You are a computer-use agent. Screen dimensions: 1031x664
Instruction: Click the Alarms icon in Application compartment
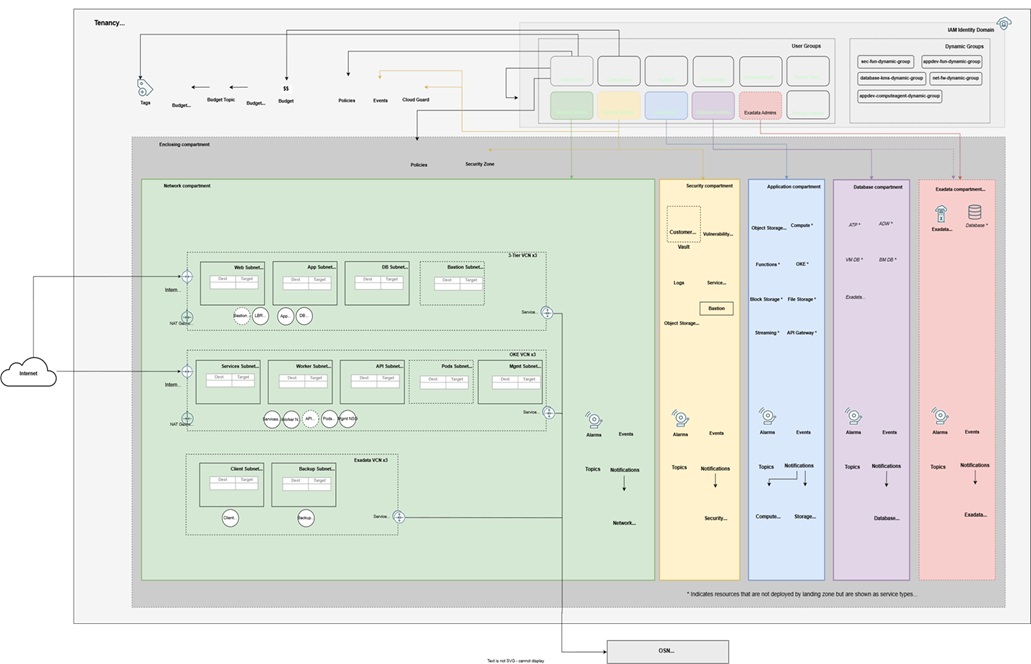(767, 416)
